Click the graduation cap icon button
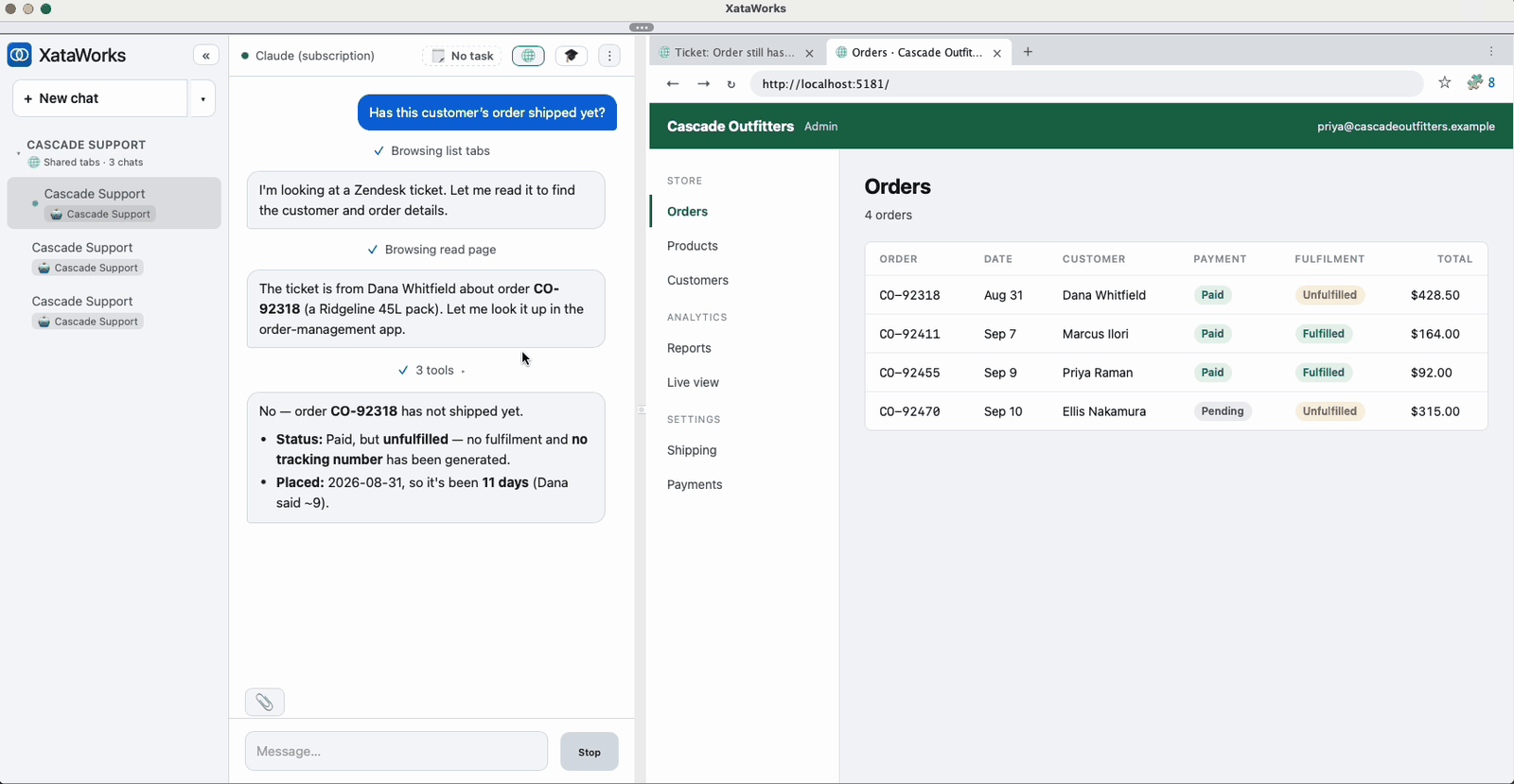Image resolution: width=1514 pixels, height=784 pixels. pyautogui.click(x=571, y=56)
